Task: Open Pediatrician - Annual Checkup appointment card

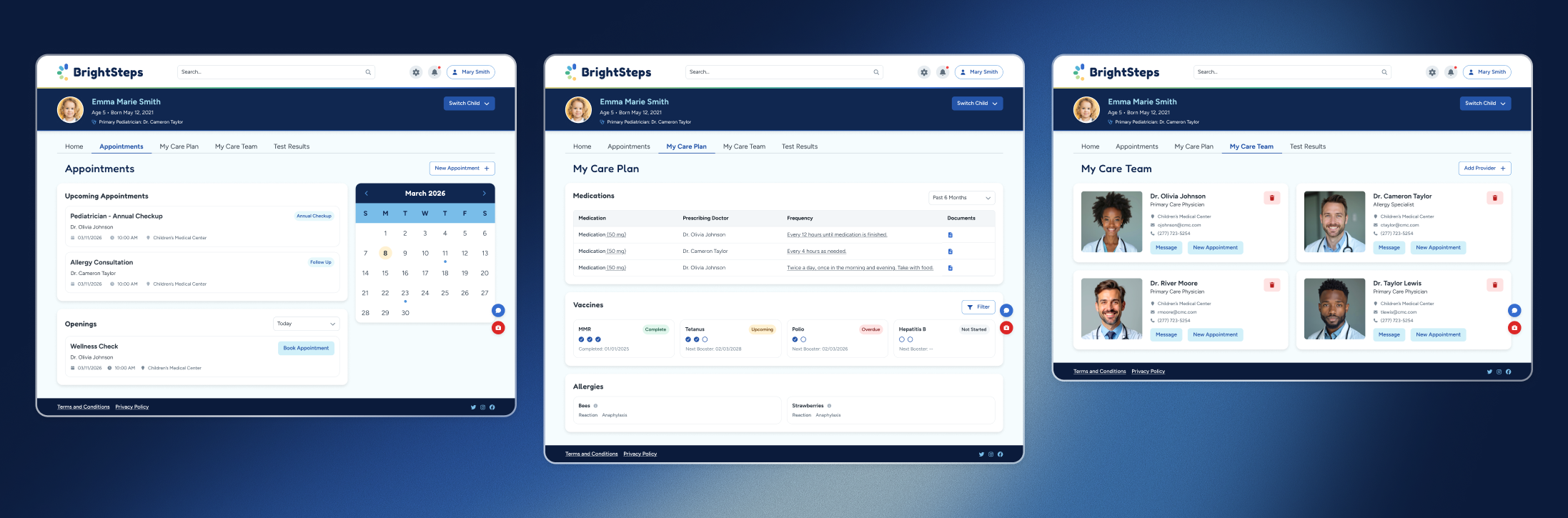Action: pyautogui.click(x=202, y=226)
